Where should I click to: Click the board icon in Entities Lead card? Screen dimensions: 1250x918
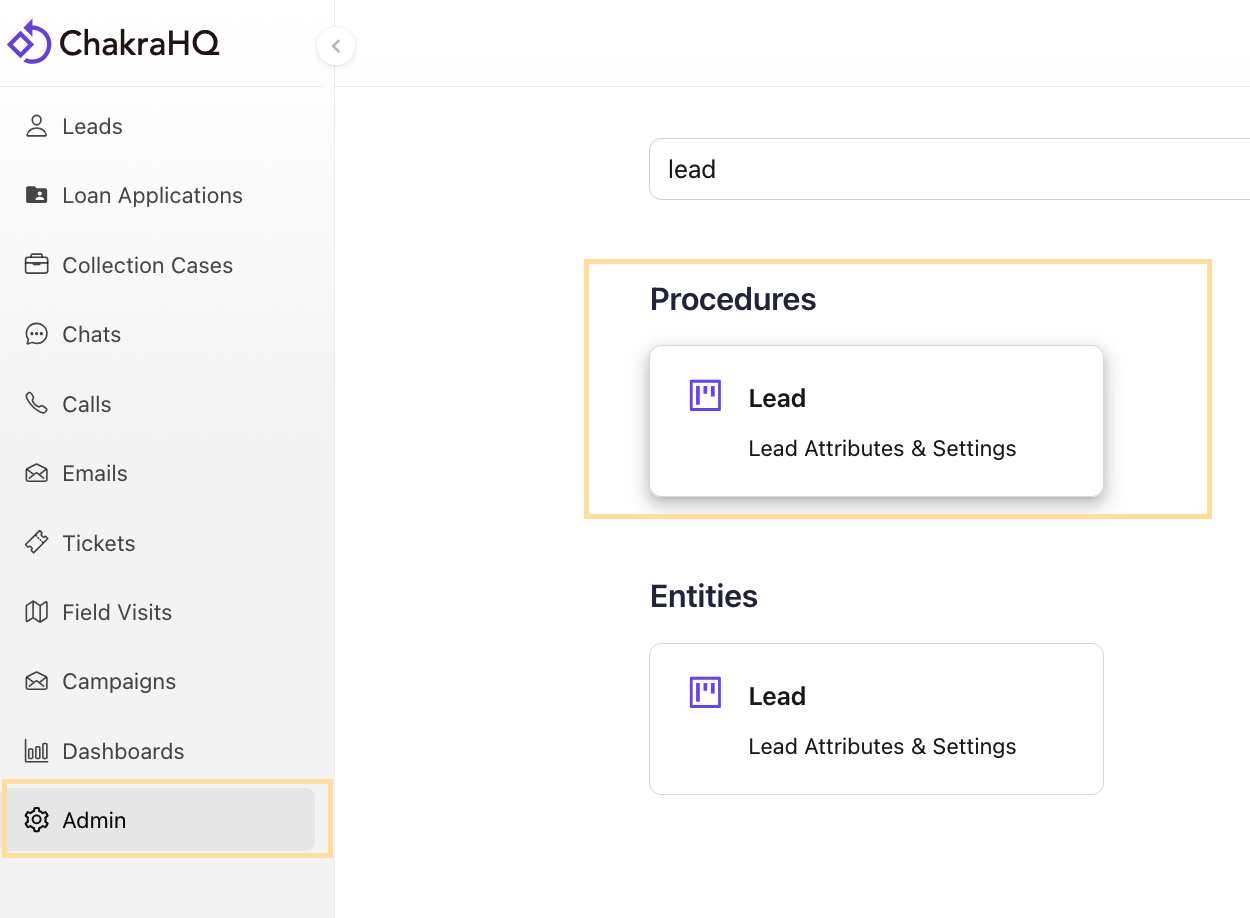coord(706,692)
